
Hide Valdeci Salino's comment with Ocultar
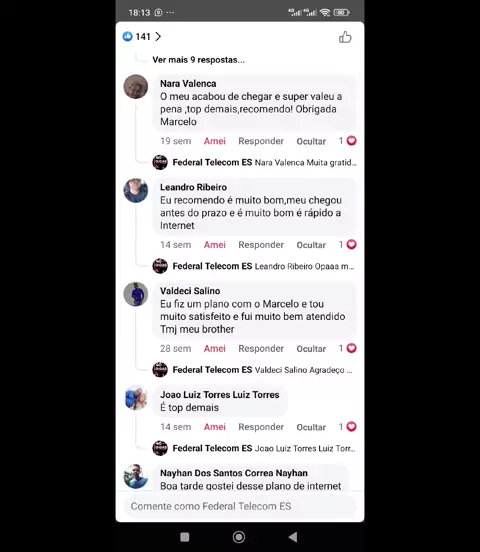[311, 349]
